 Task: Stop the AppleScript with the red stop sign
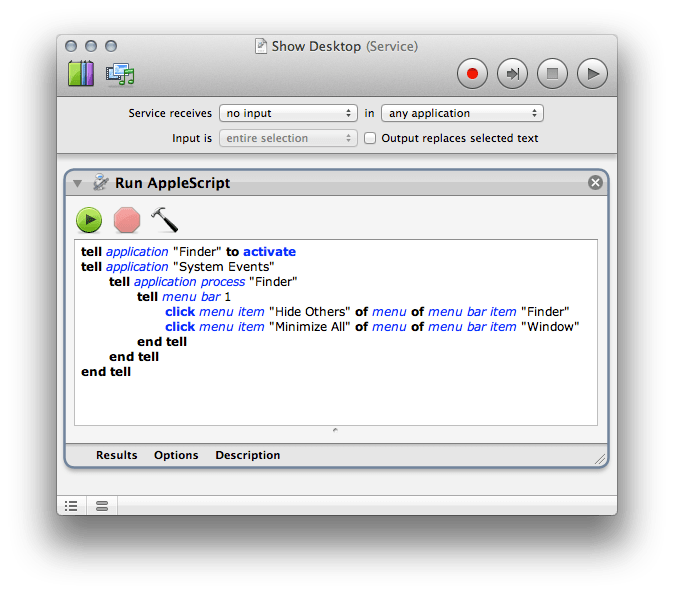[127, 220]
